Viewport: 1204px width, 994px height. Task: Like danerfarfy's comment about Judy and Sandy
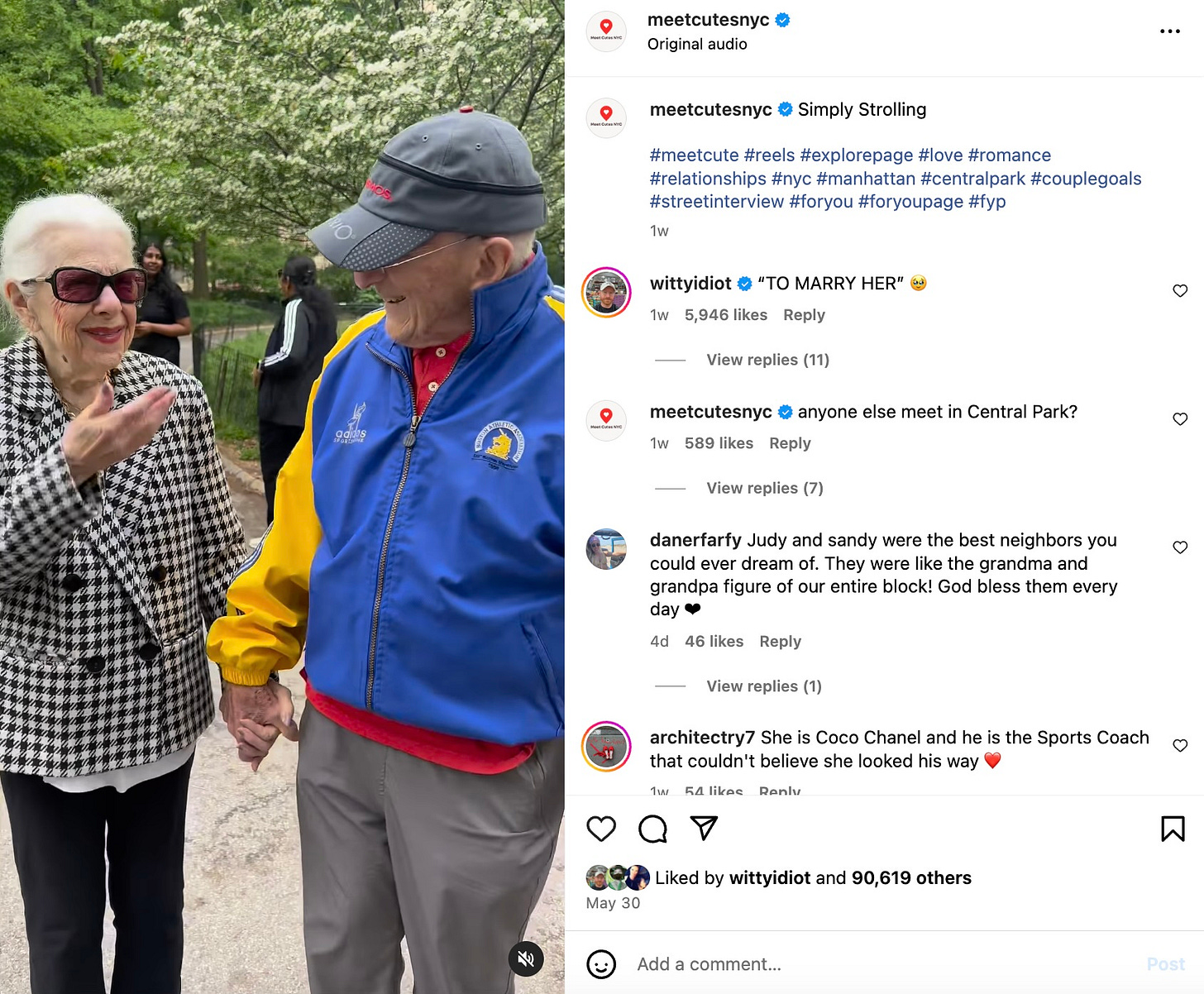pyautogui.click(x=1180, y=547)
